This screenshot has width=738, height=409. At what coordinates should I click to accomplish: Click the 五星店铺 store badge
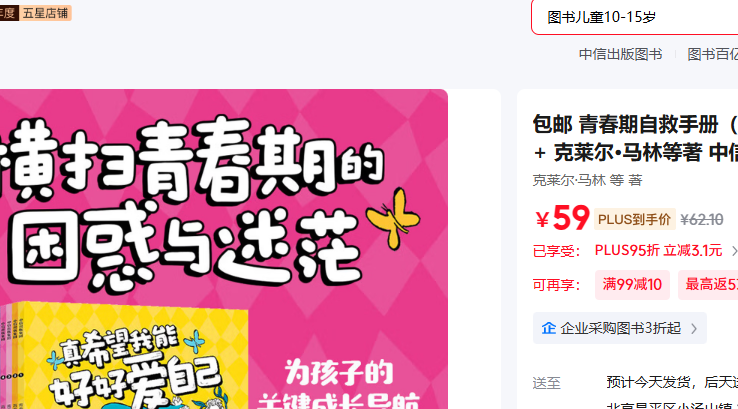point(45,13)
